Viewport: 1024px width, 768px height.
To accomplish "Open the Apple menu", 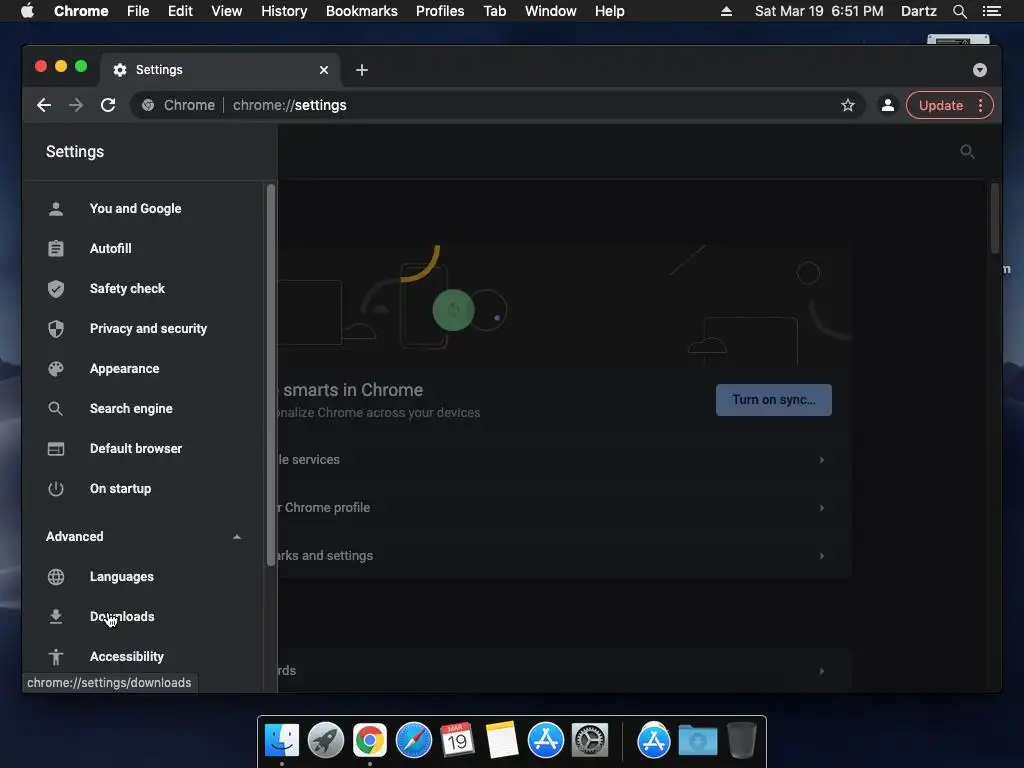I will [x=27, y=11].
